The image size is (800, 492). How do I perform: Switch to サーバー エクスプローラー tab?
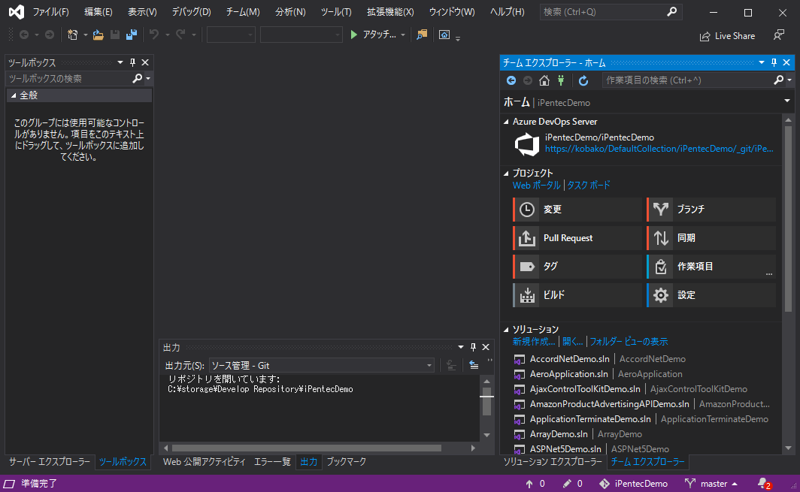pos(49,462)
